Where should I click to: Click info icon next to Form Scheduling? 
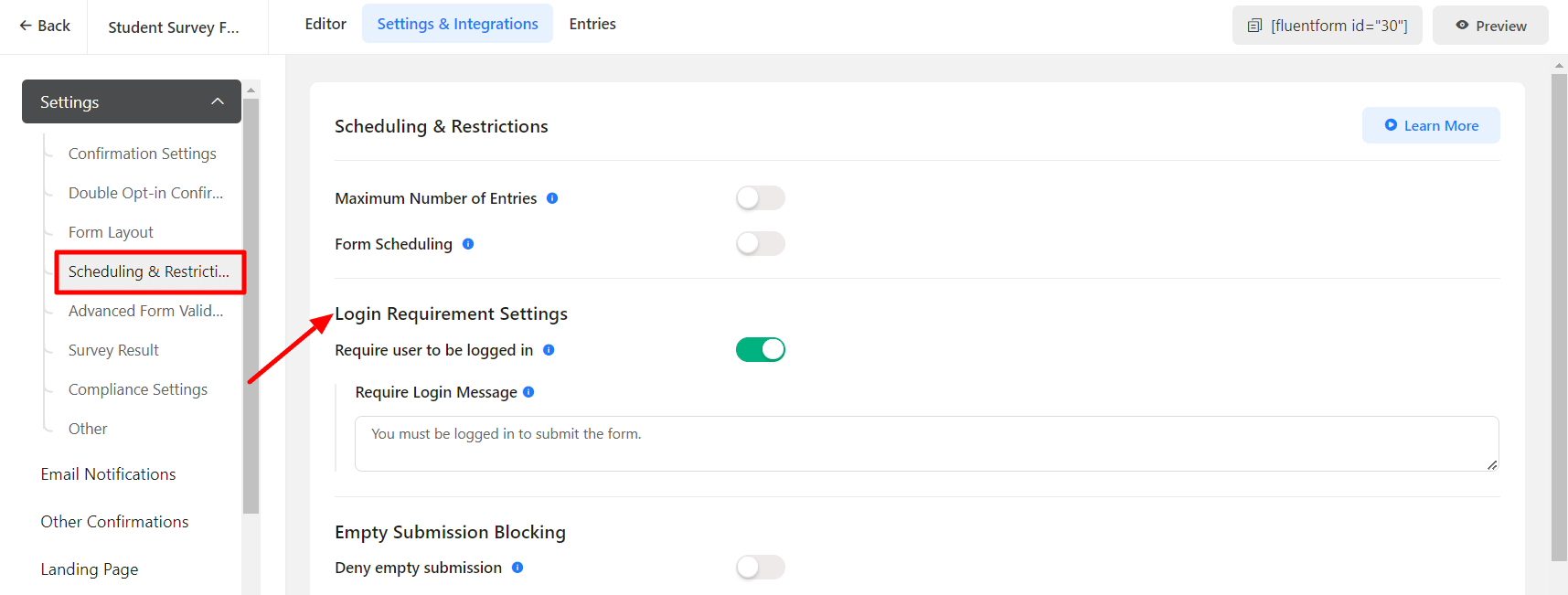pyautogui.click(x=468, y=244)
